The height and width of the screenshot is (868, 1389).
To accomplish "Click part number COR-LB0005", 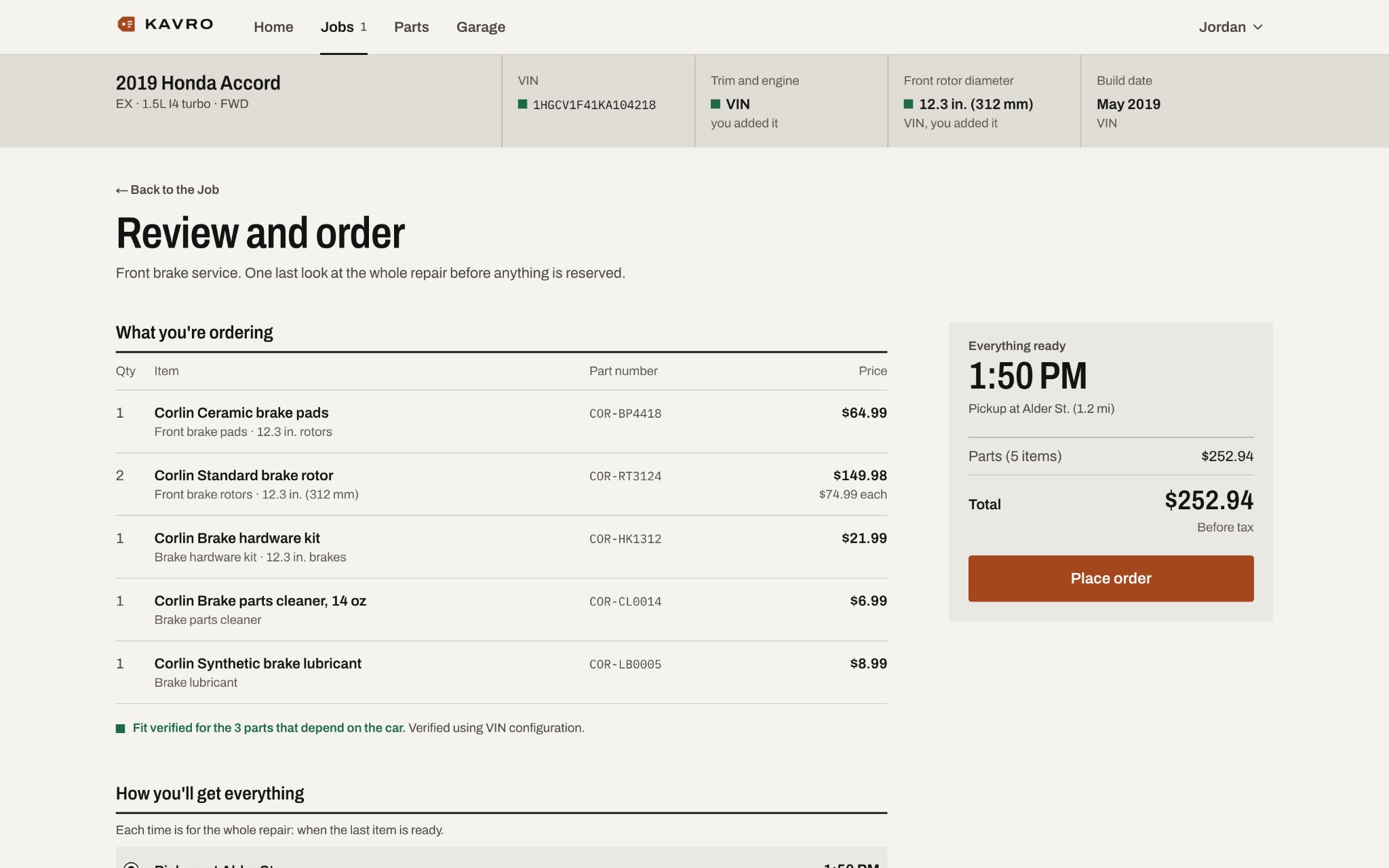I will 625,665.
